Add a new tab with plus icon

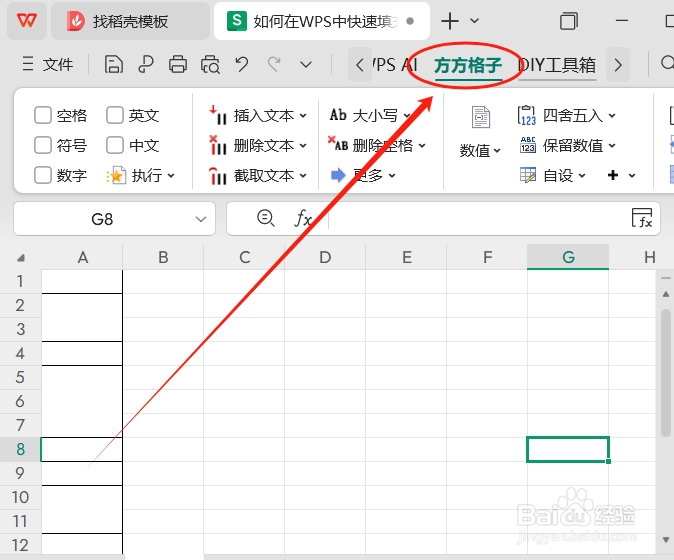coord(450,21)
